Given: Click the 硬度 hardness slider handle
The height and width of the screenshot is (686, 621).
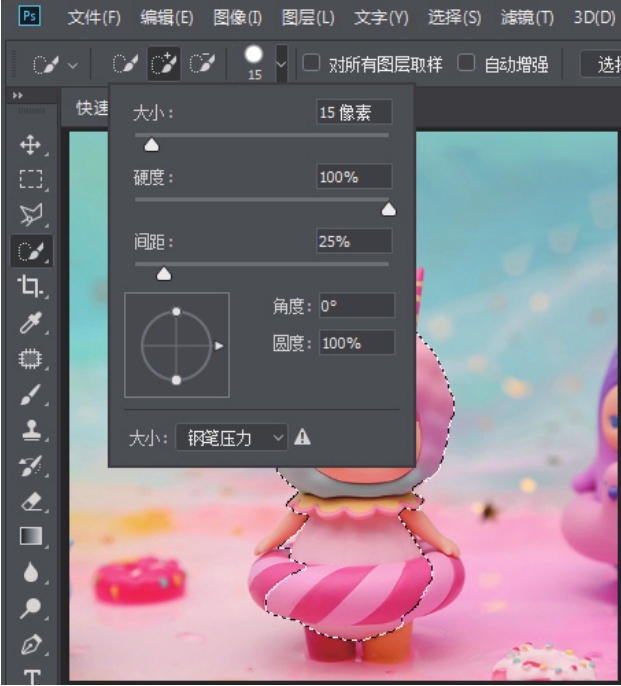Looking at the screenshot, I should 389,209.
